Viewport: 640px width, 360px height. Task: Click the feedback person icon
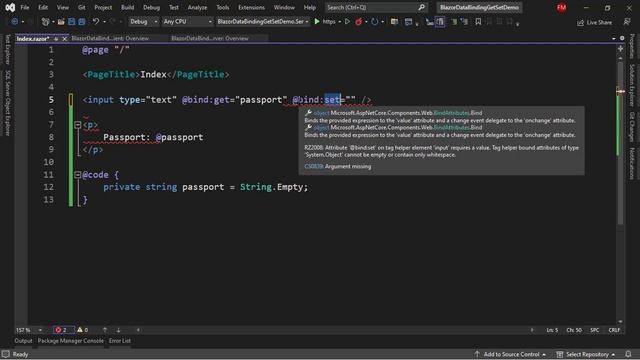627,22
